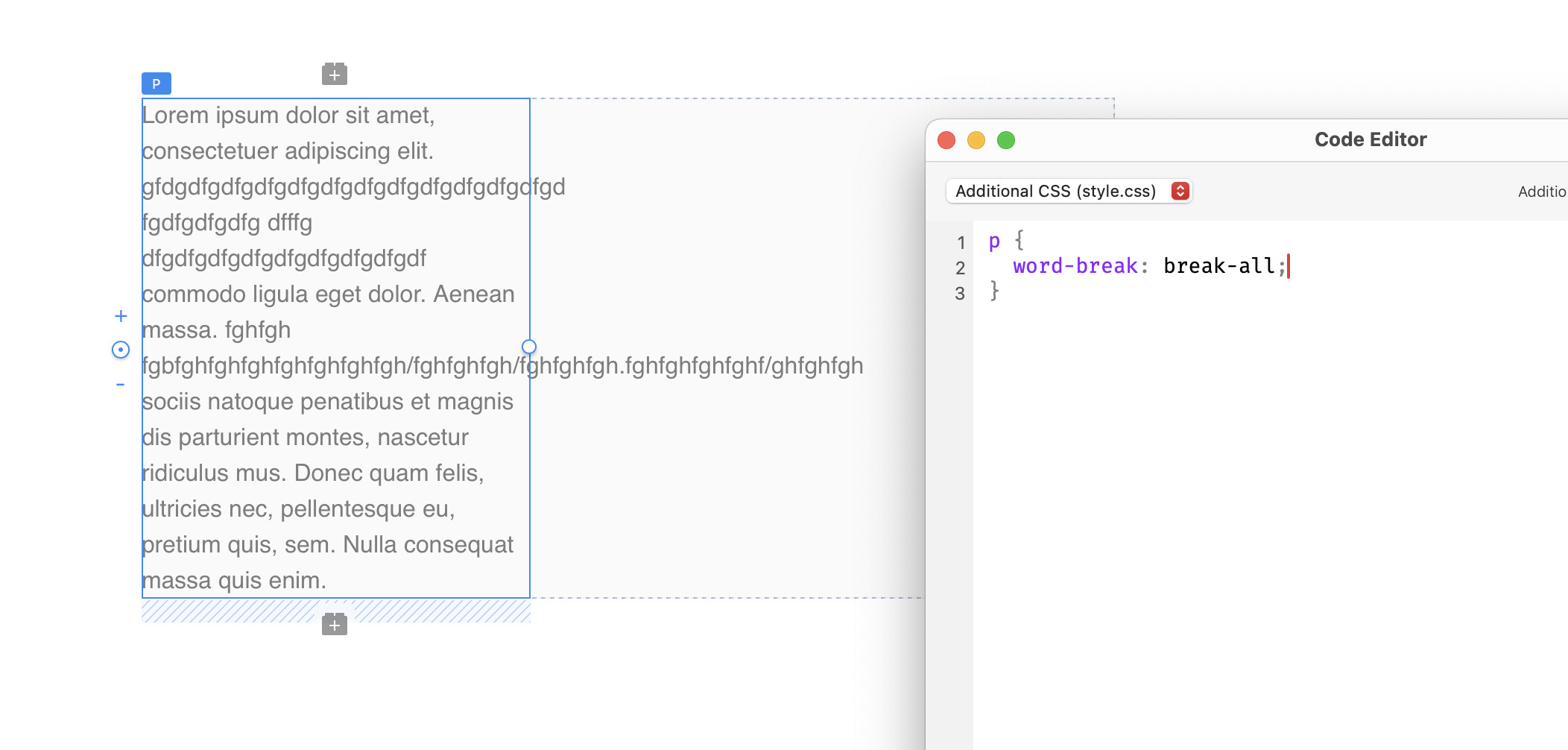Screen dimensions: 1568x750
Task: Click the green zoom button of the Code Editor window
Action: (1006, 139)
